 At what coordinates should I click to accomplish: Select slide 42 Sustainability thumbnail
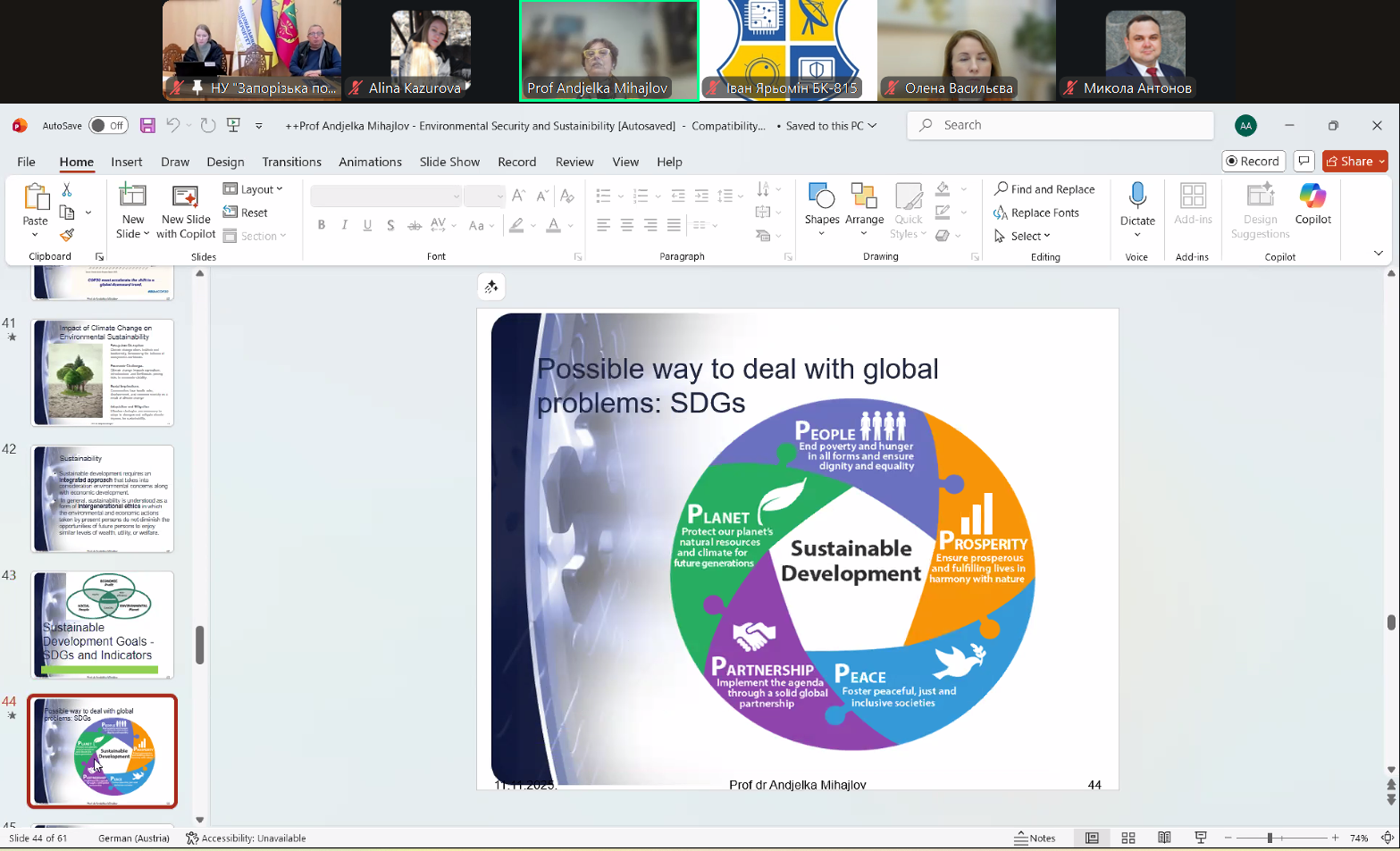pos(103,498)
